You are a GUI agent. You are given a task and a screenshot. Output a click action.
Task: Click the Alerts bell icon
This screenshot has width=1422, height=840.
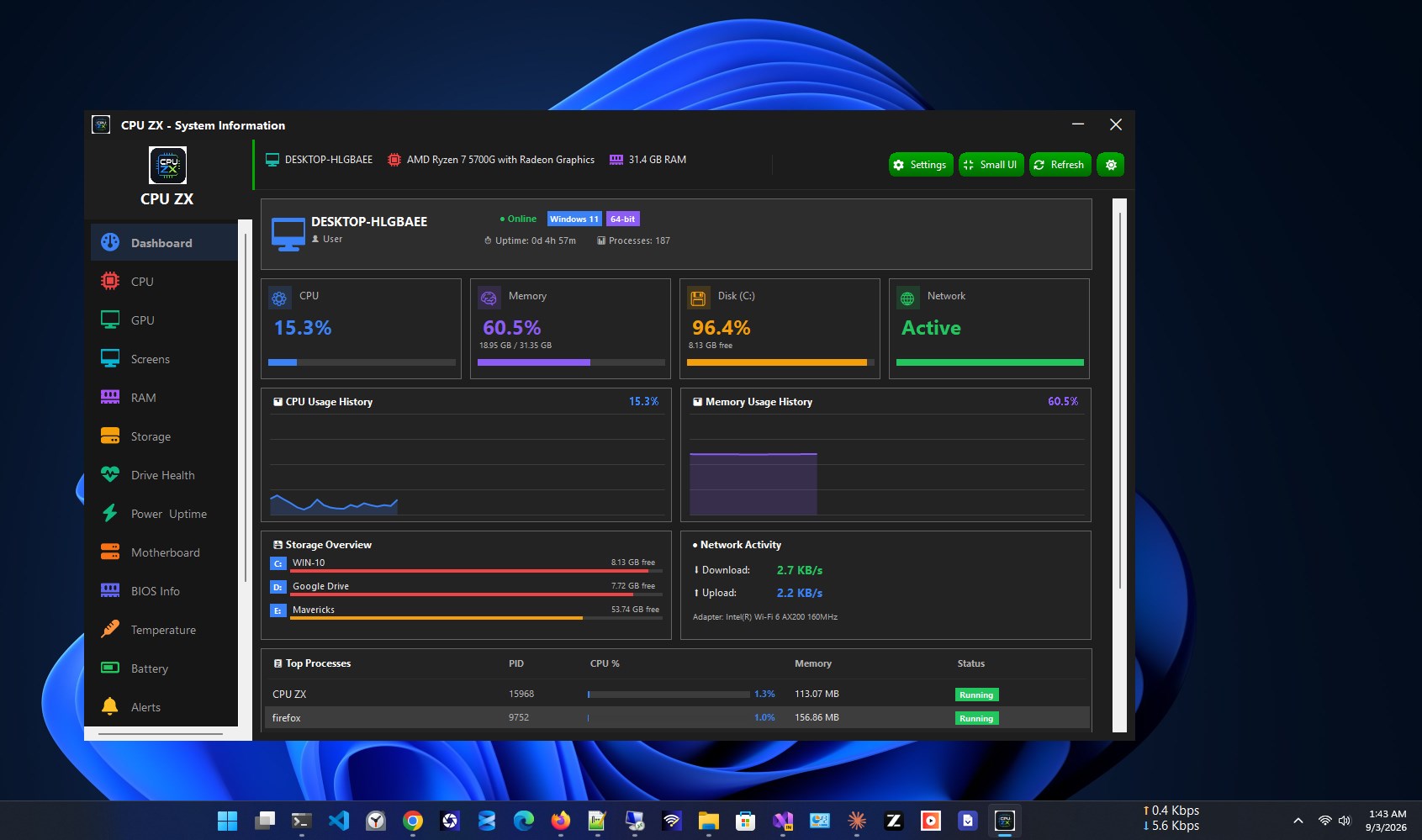point(110,706)
